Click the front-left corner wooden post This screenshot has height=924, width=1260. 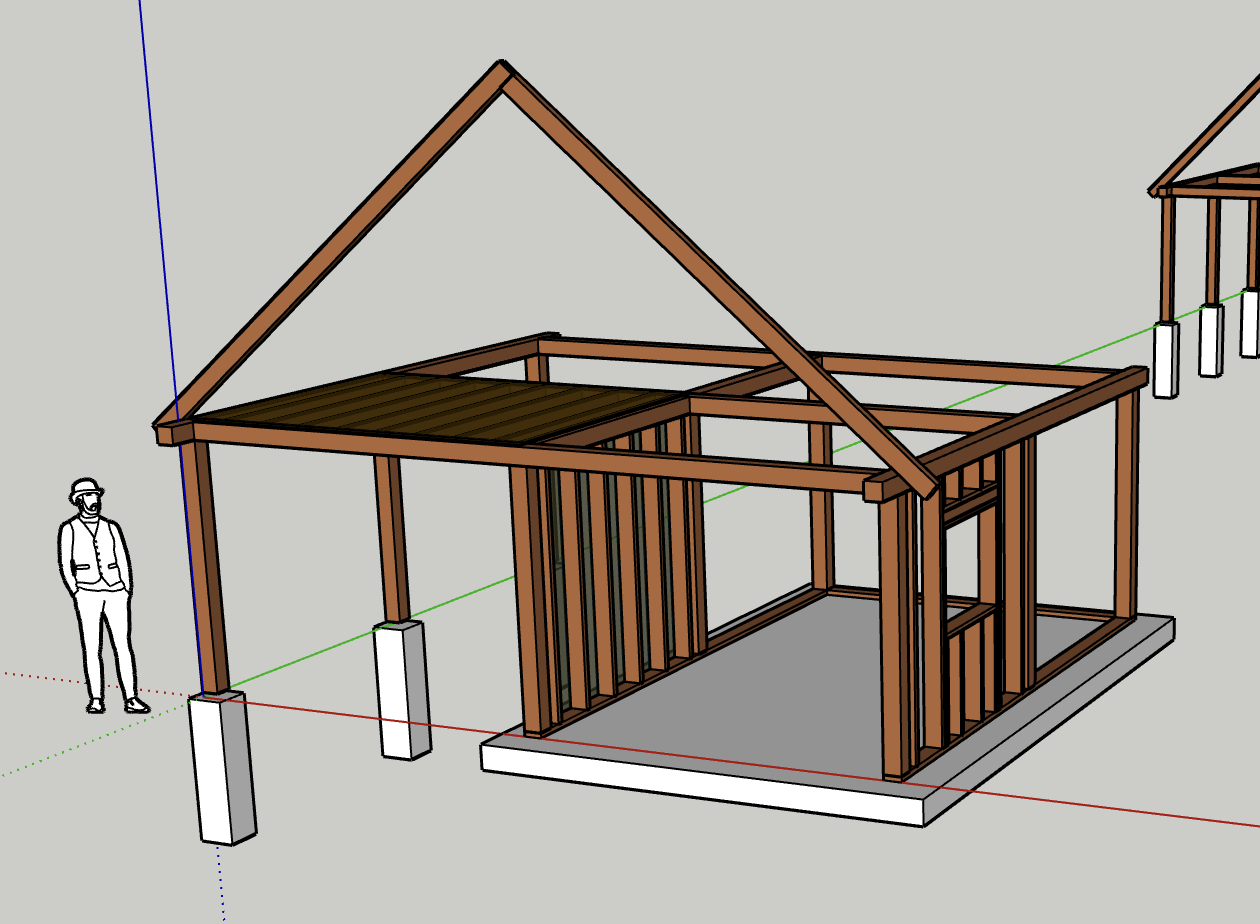pos(208,570)
